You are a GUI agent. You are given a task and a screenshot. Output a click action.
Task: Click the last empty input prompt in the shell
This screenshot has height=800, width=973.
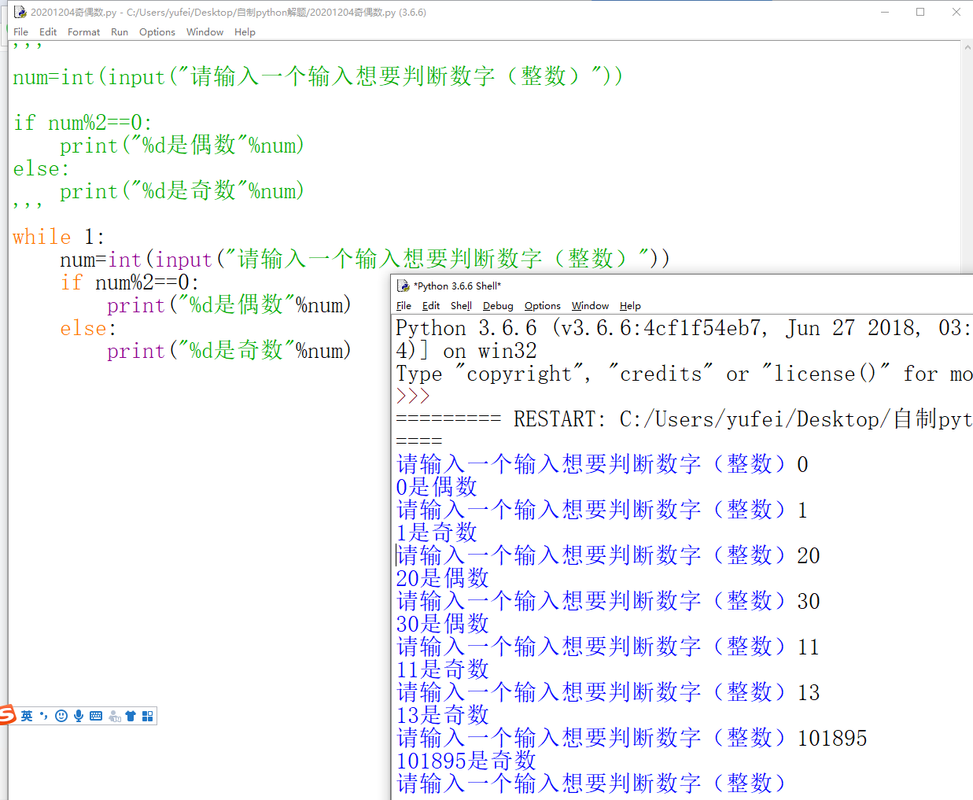pos(591,783)
